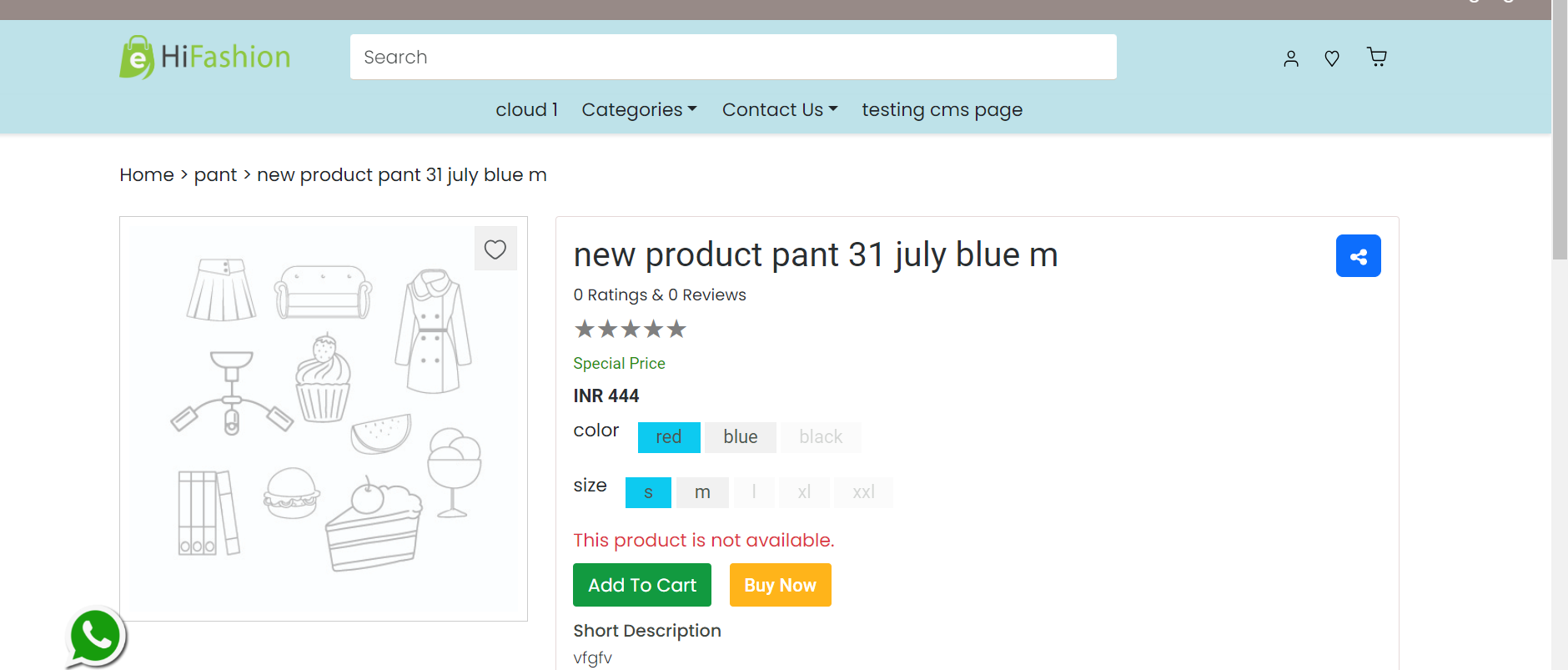Image resolution: width=1568 pixels, height=670 pixels.
Task: Select the blue color option
Action: pos(741,437)
